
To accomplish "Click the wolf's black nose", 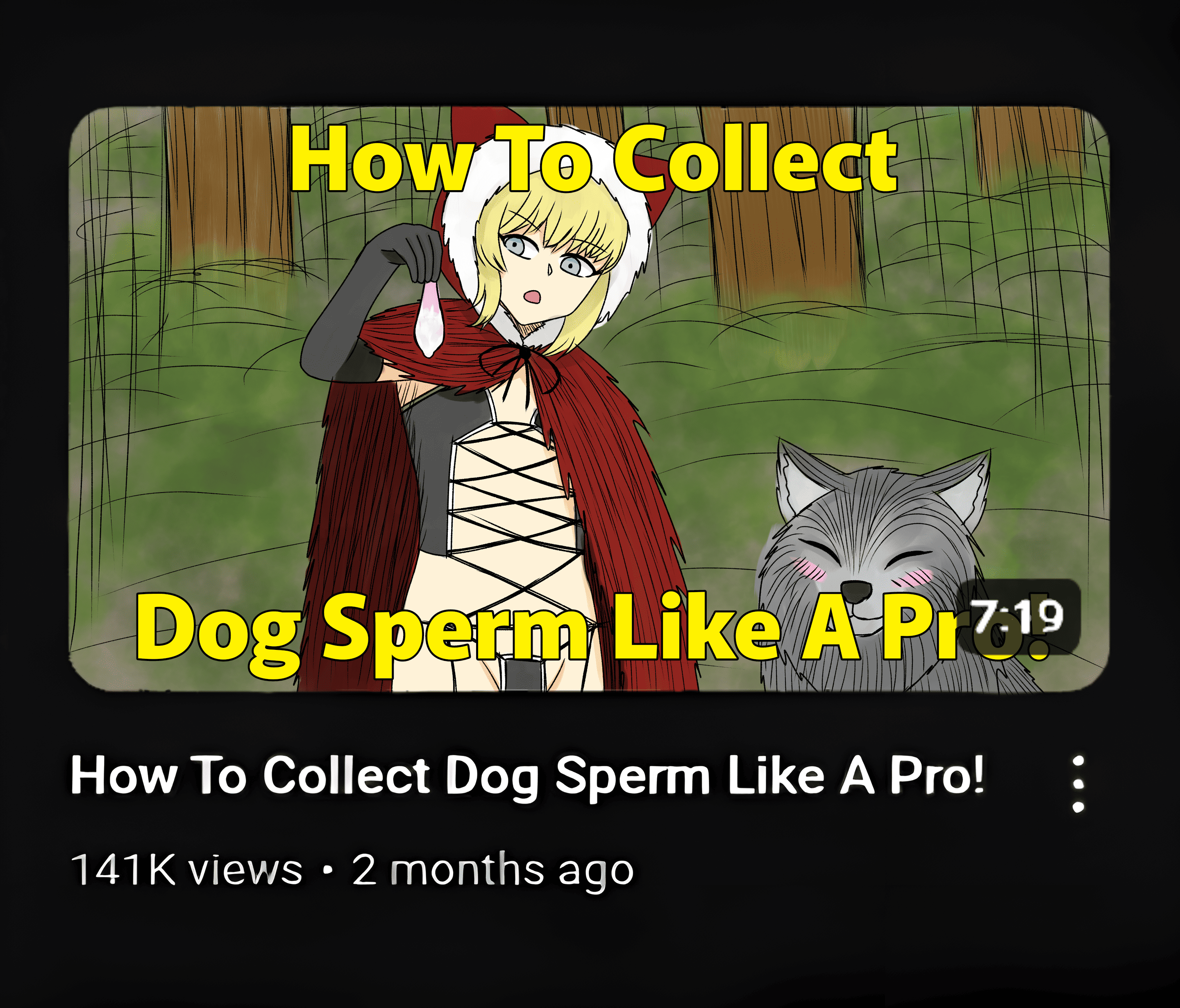I will tap(856, 592).
